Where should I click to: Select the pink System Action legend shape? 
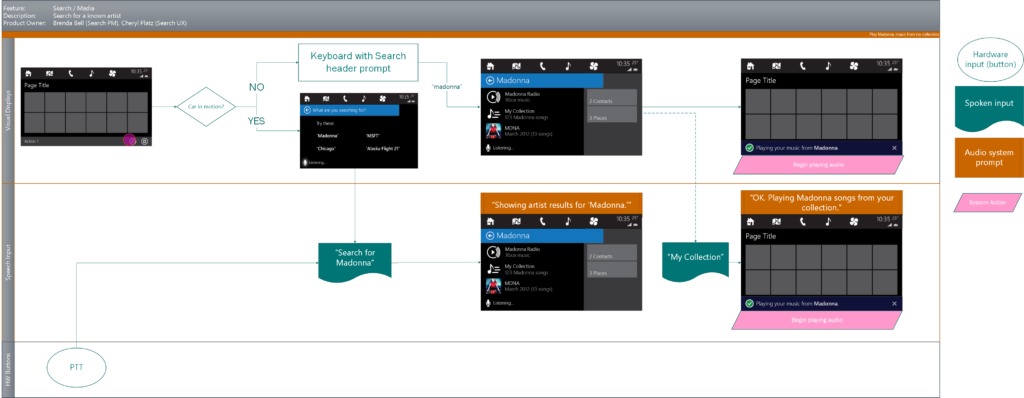point(987,203)
